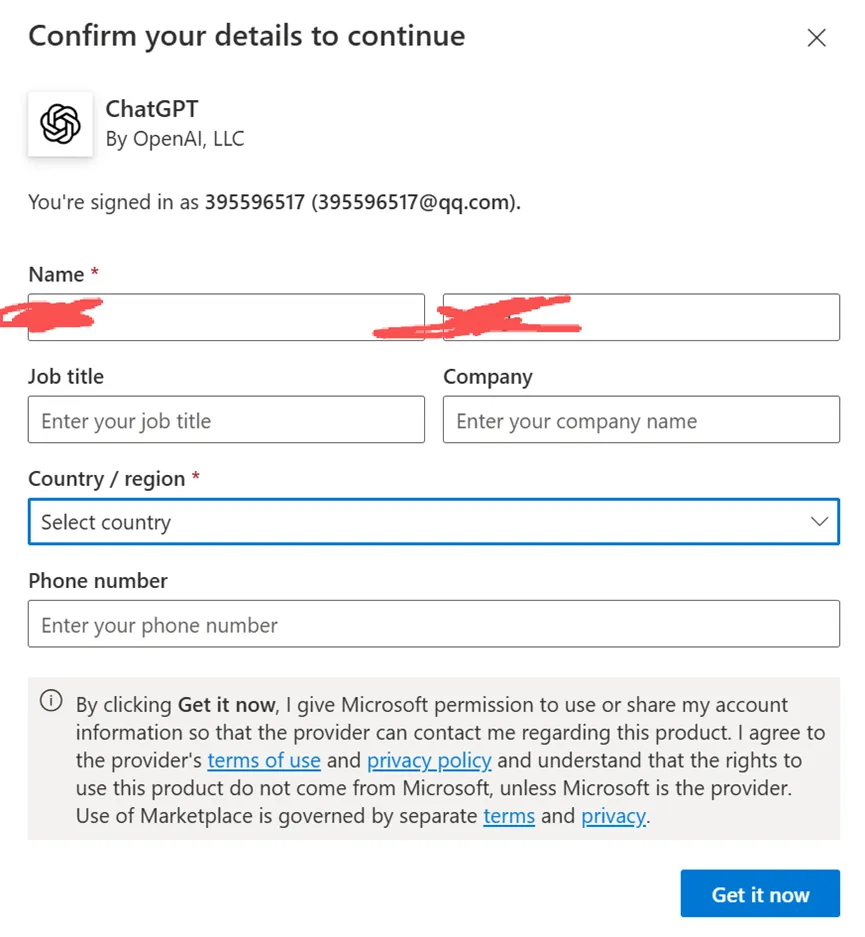Click the signed-in qq.com email address
This screenshot has height=937, width=865.
click(x=415, y=202)
